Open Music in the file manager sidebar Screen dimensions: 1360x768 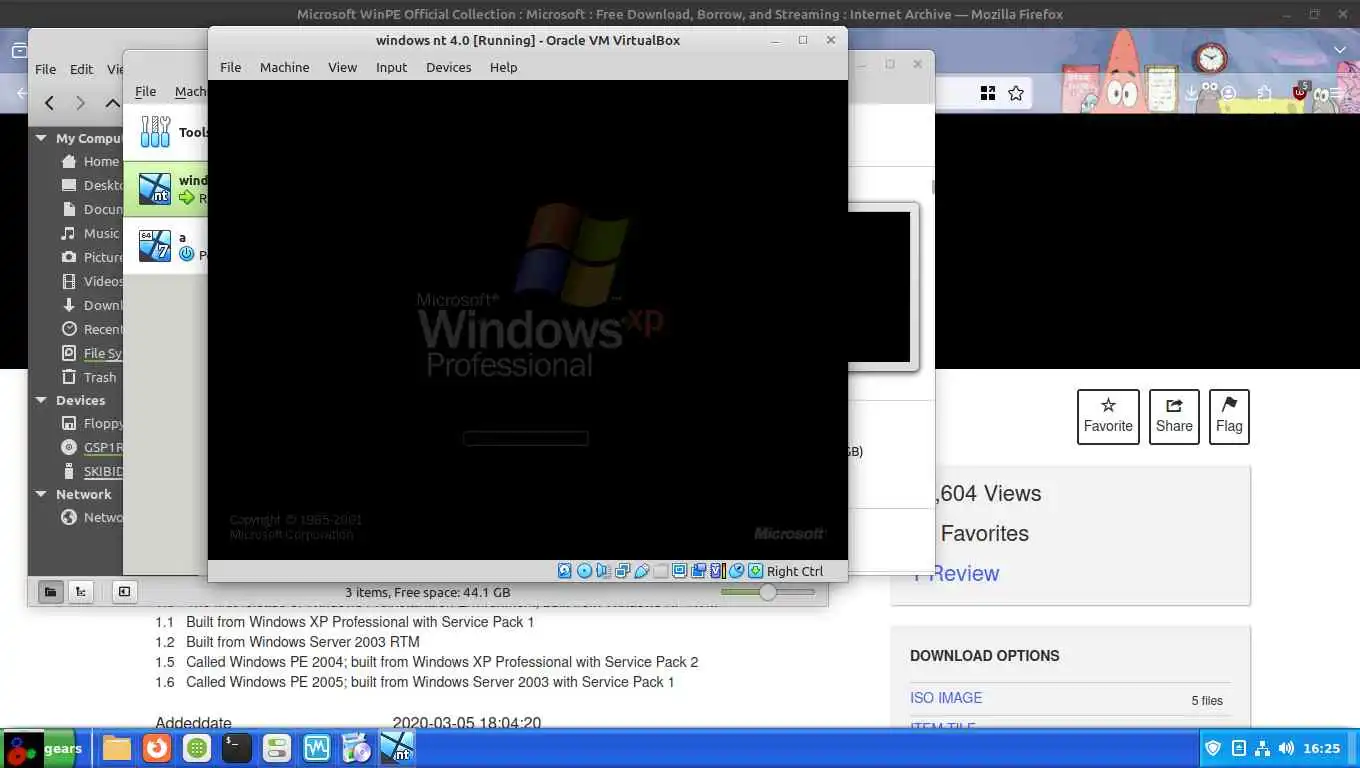89,233
